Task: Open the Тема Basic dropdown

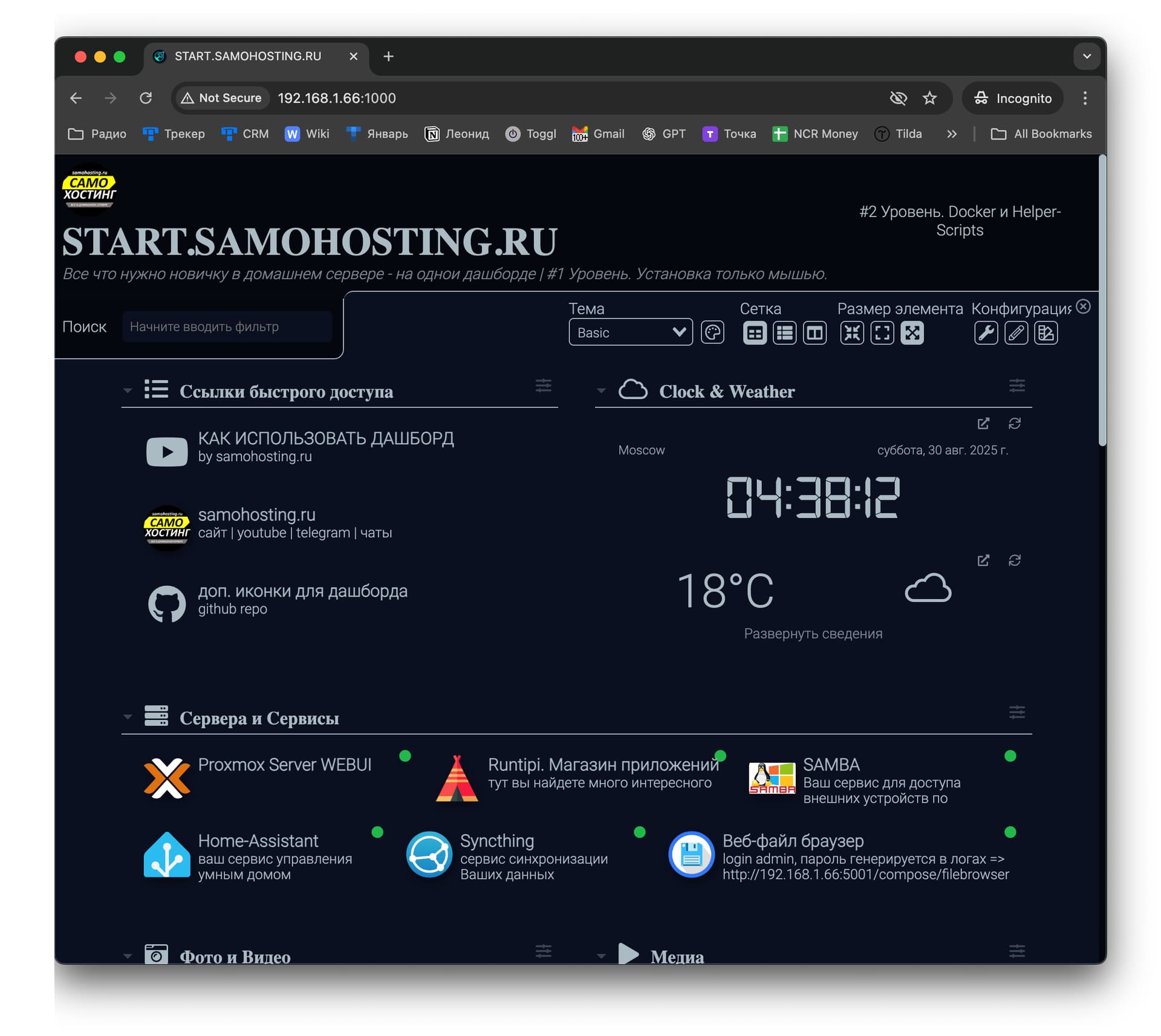Action: [x=630, y=332]
